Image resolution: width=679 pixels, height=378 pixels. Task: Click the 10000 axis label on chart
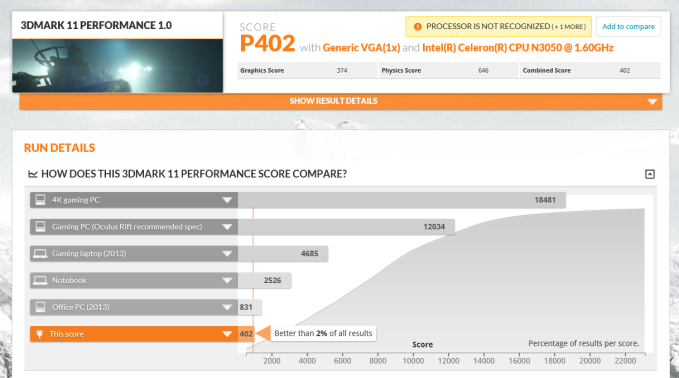[x=413, y=361]
